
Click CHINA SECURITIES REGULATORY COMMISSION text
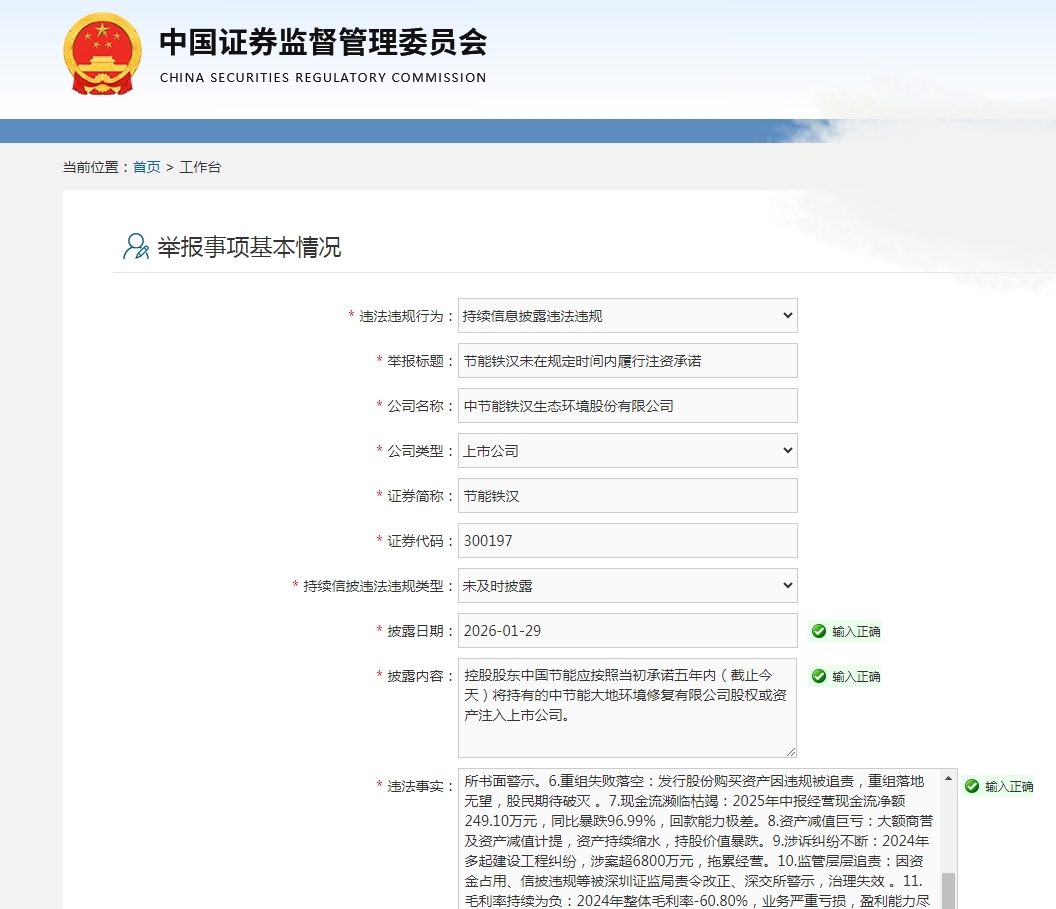click(323, 77)
